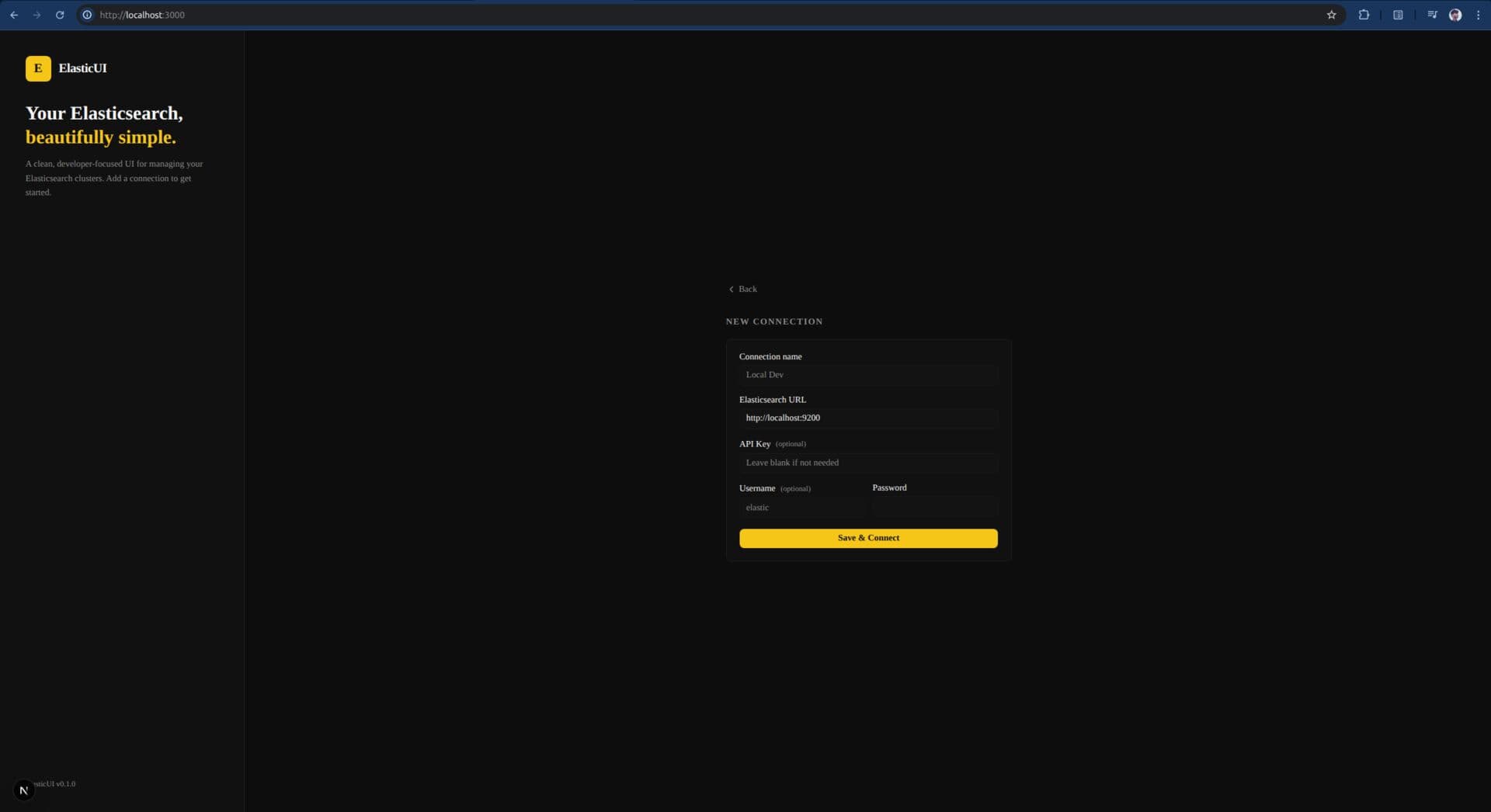
Task: Click the API Key input field
Action: point(867,462)
